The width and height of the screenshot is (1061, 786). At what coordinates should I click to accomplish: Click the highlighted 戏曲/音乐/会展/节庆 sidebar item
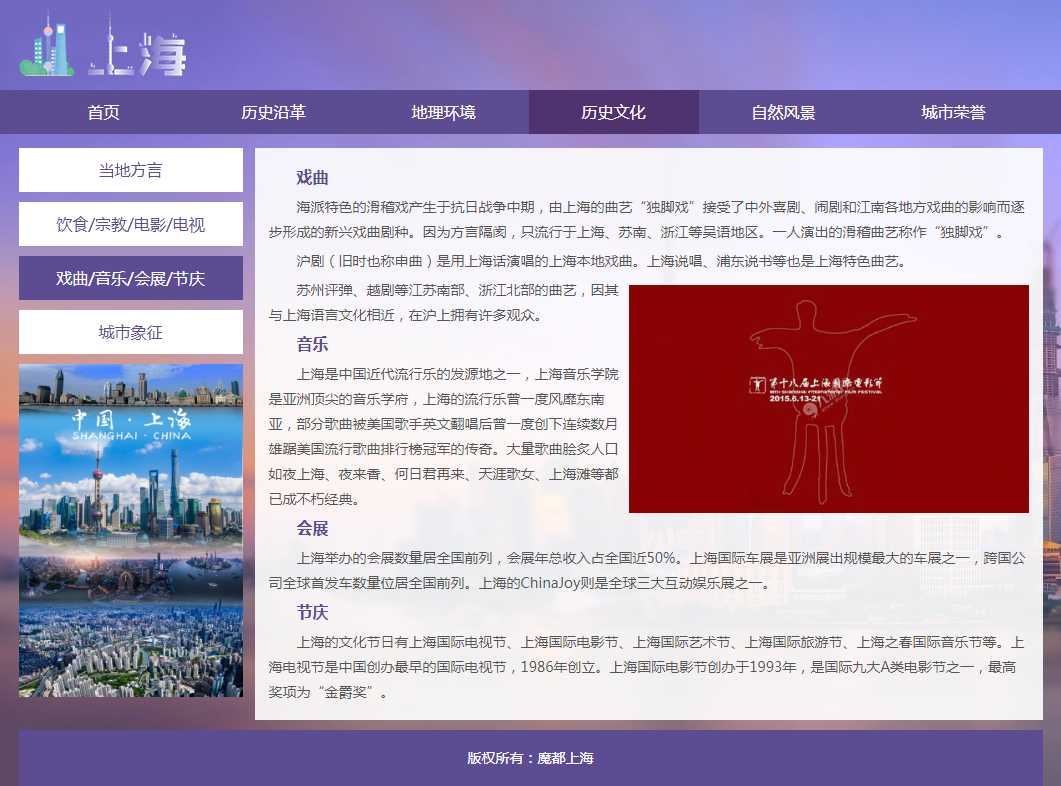pyautogui.click(x=131, y=278)
